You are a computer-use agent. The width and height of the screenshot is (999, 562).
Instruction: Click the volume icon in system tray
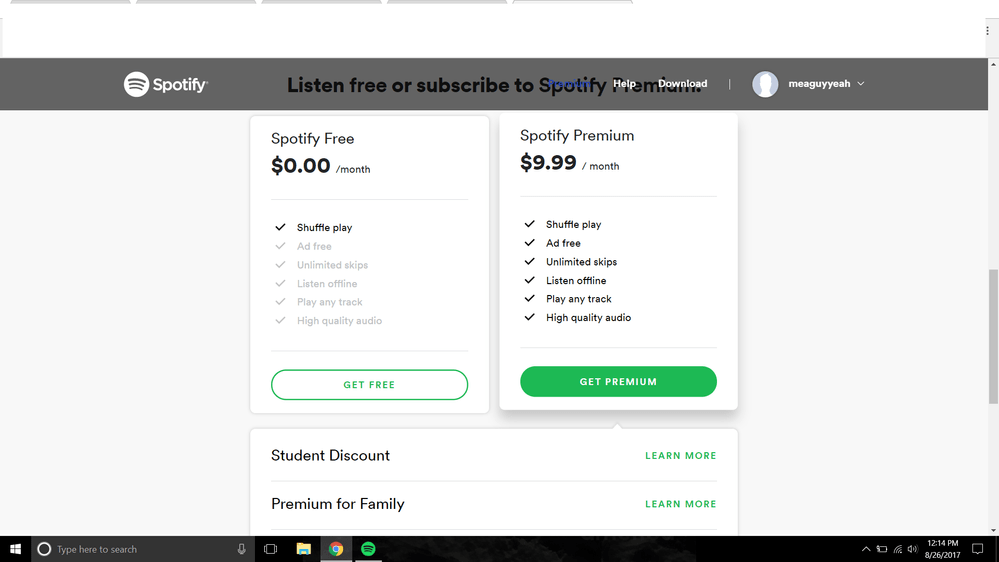tap(912, 549)
